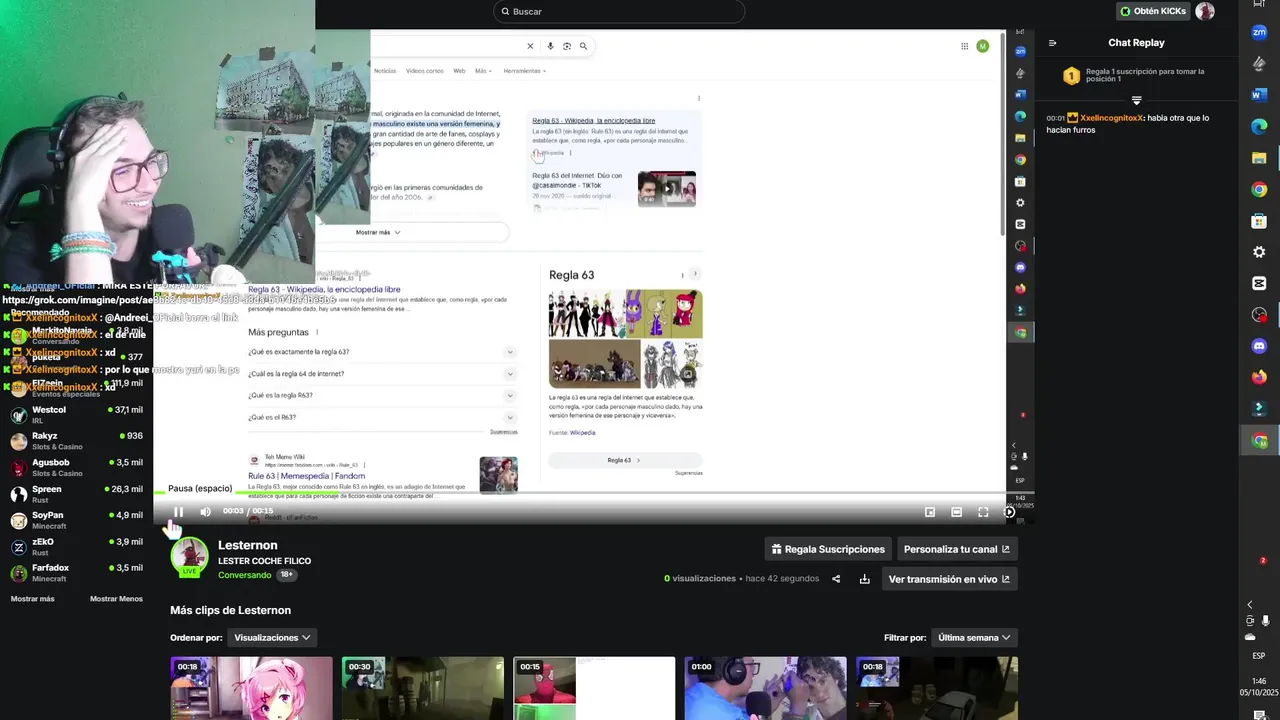Open Agusbob channel in the sidebar

click(76, 467)
